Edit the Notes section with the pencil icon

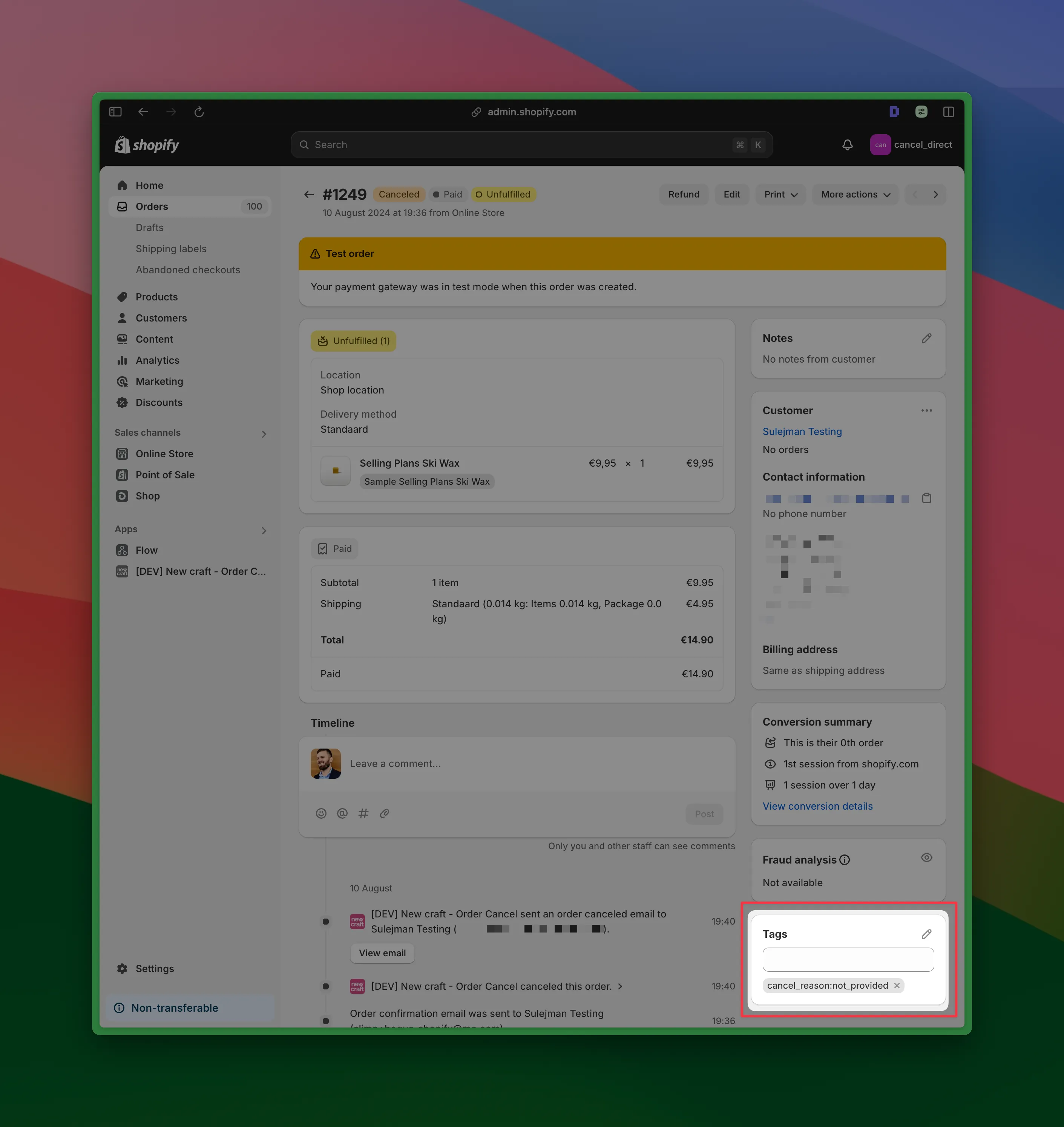[x=927, y=338]
